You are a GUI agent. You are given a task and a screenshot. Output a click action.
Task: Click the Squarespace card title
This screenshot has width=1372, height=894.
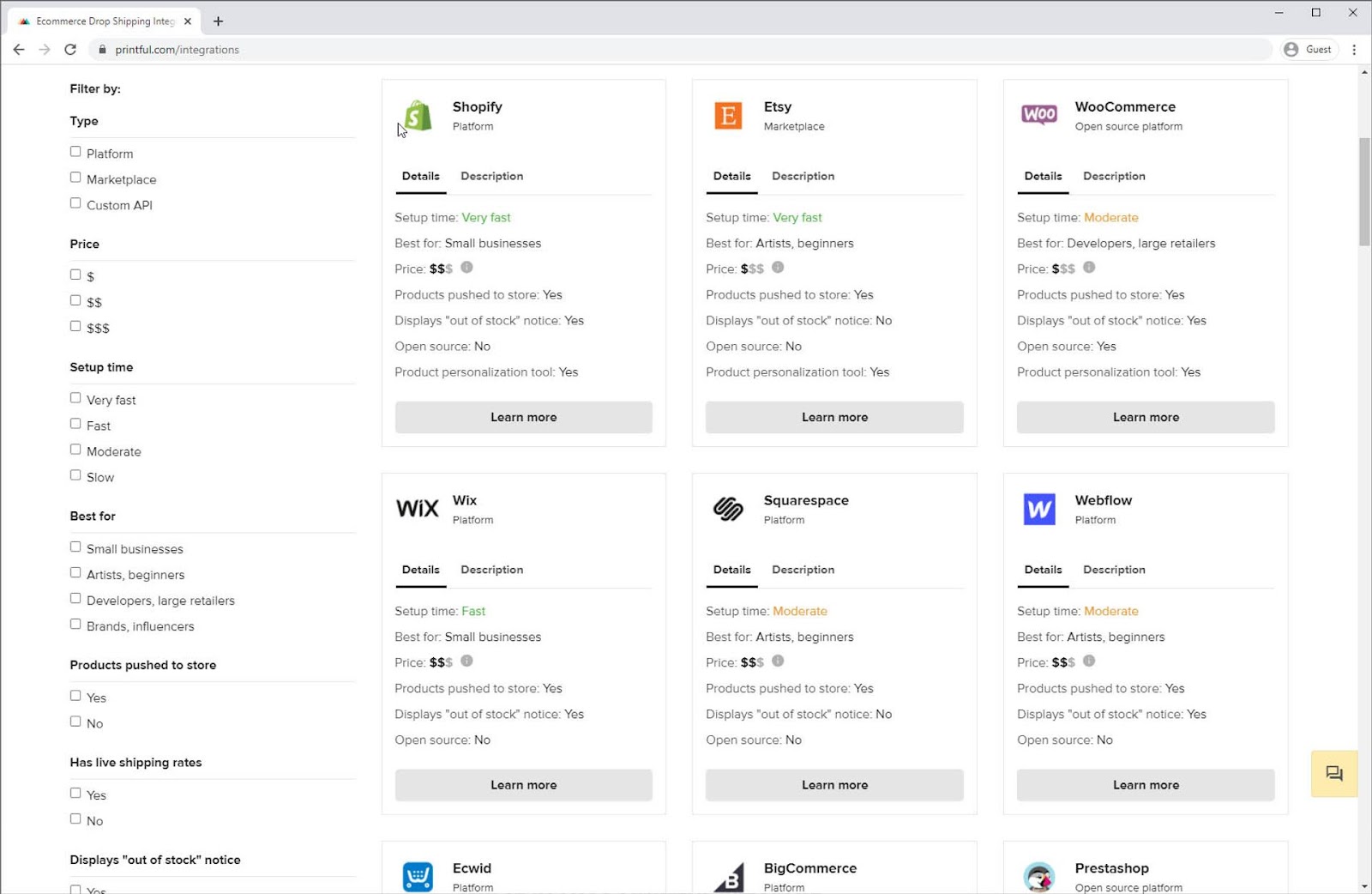tap(806, 500)
